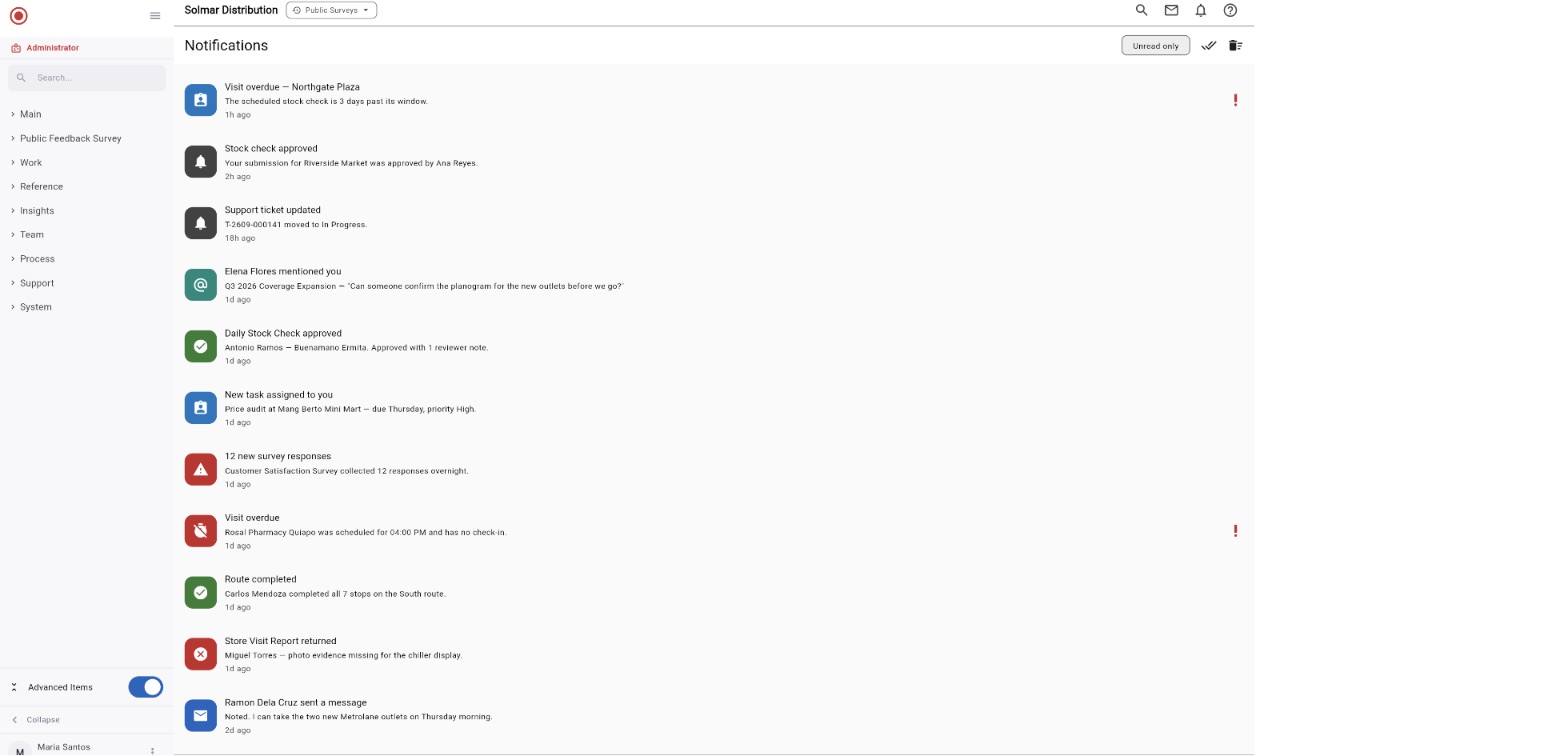
Task: Click the Stock check approved bell icon
Action: point(201,162)
